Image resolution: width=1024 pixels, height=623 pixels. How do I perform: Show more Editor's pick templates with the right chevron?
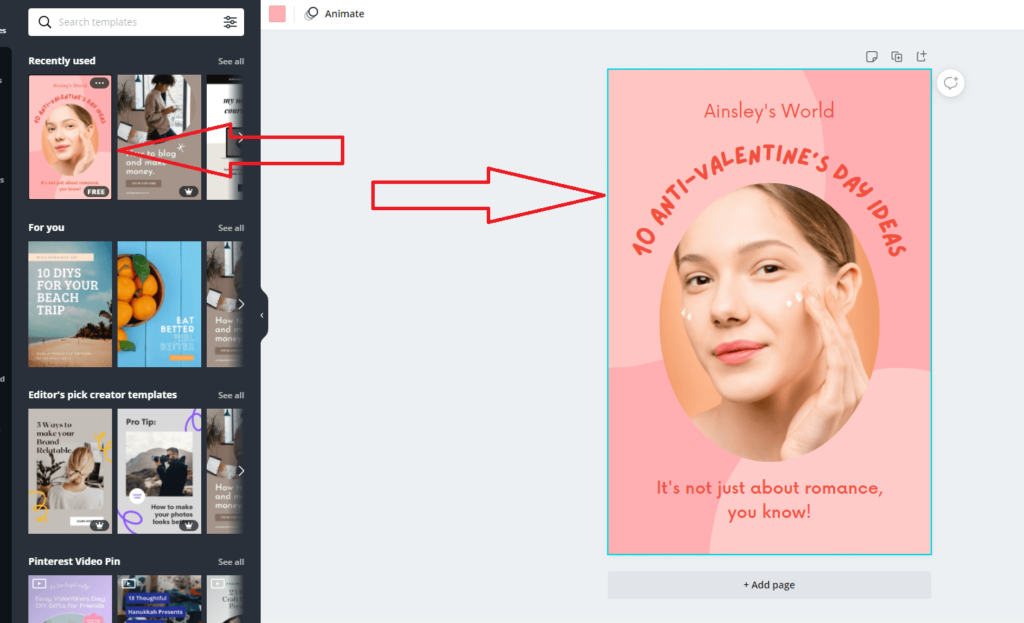(x=240, y=471)
